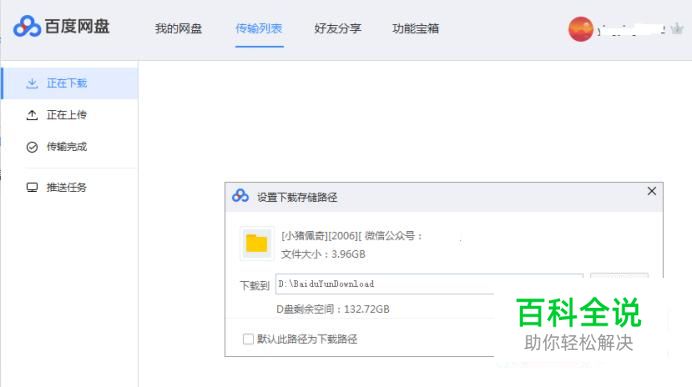Click the Baidu Netdisk logo

[61, 26]
